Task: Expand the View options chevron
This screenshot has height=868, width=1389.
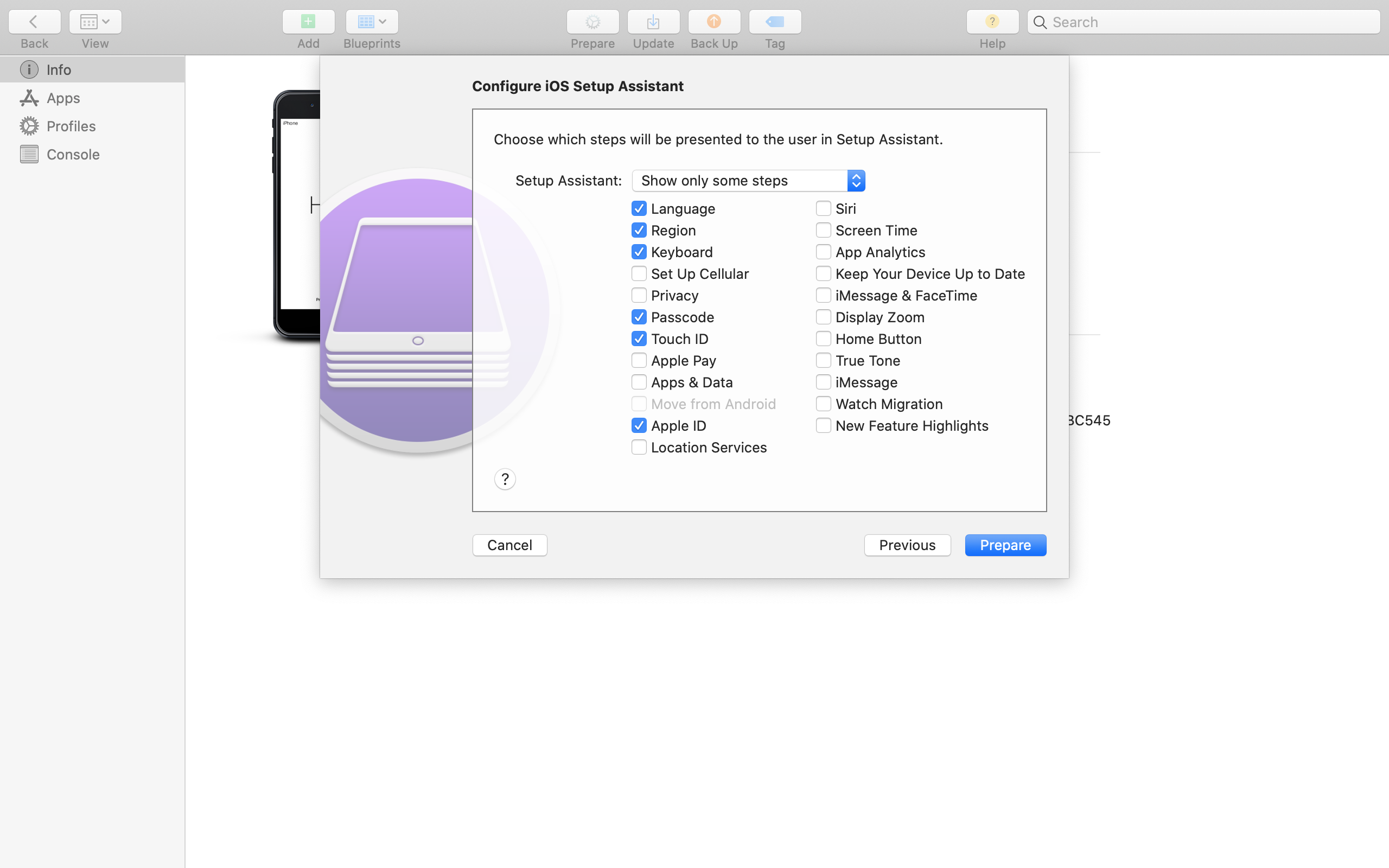Action: 105,21
